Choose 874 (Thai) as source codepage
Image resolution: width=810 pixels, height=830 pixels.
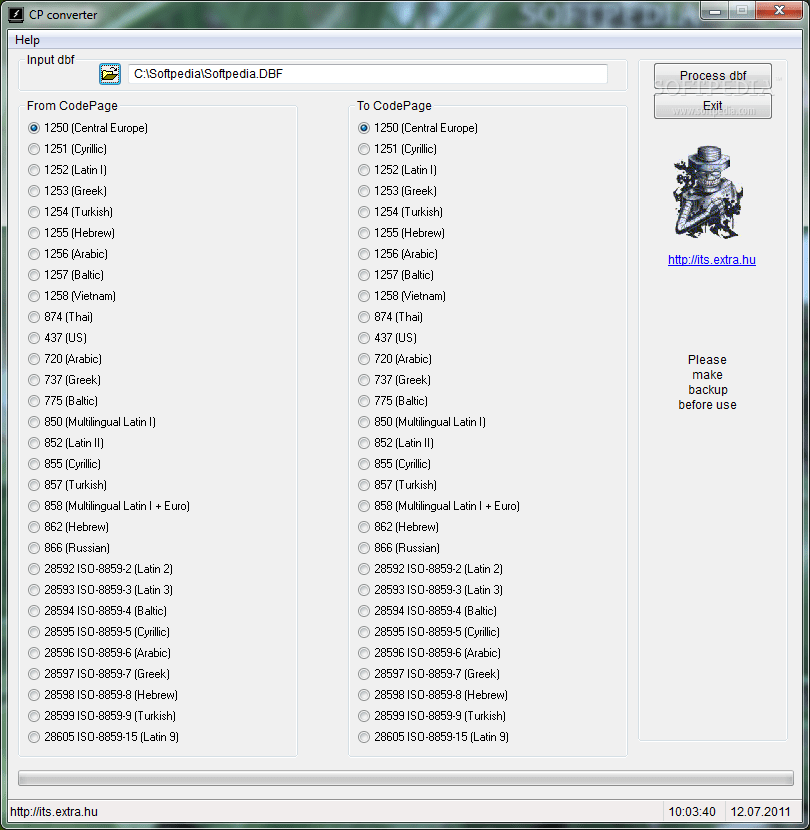point(33,316)
